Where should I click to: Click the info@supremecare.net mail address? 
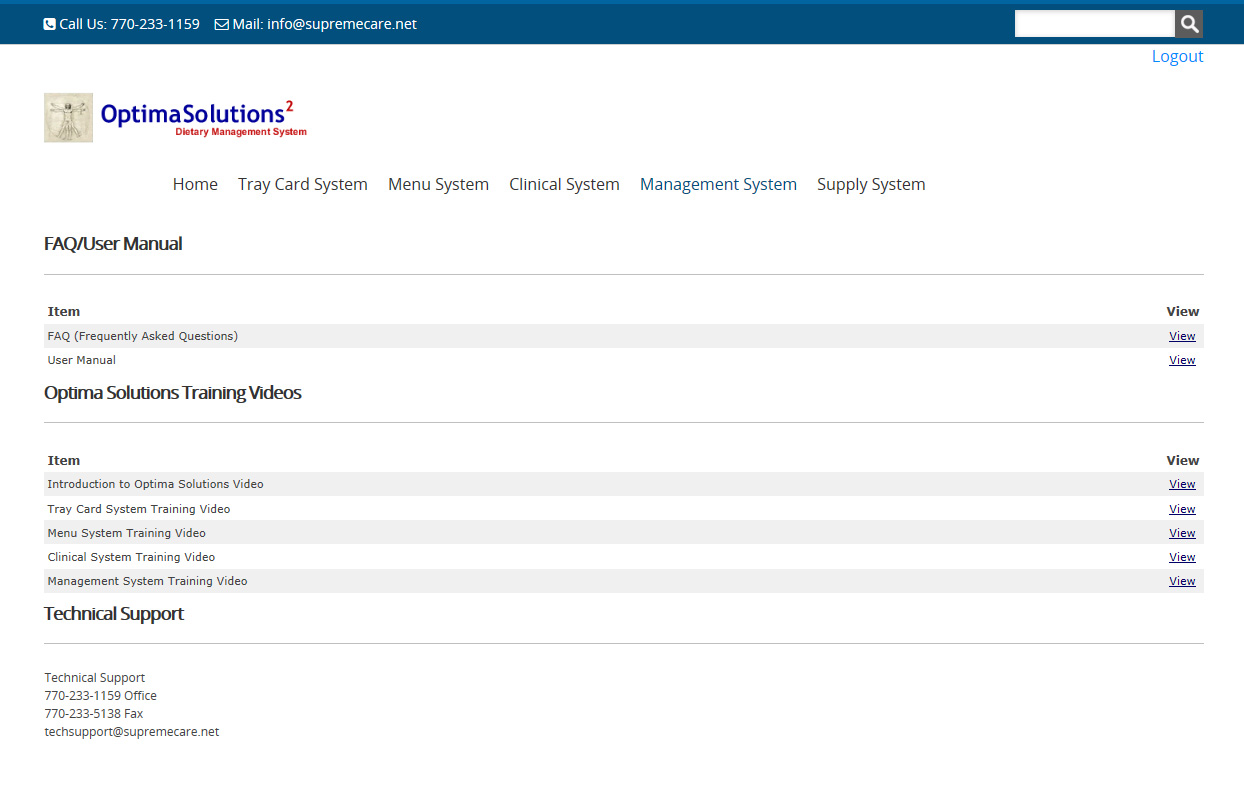(x=341, y=24)
